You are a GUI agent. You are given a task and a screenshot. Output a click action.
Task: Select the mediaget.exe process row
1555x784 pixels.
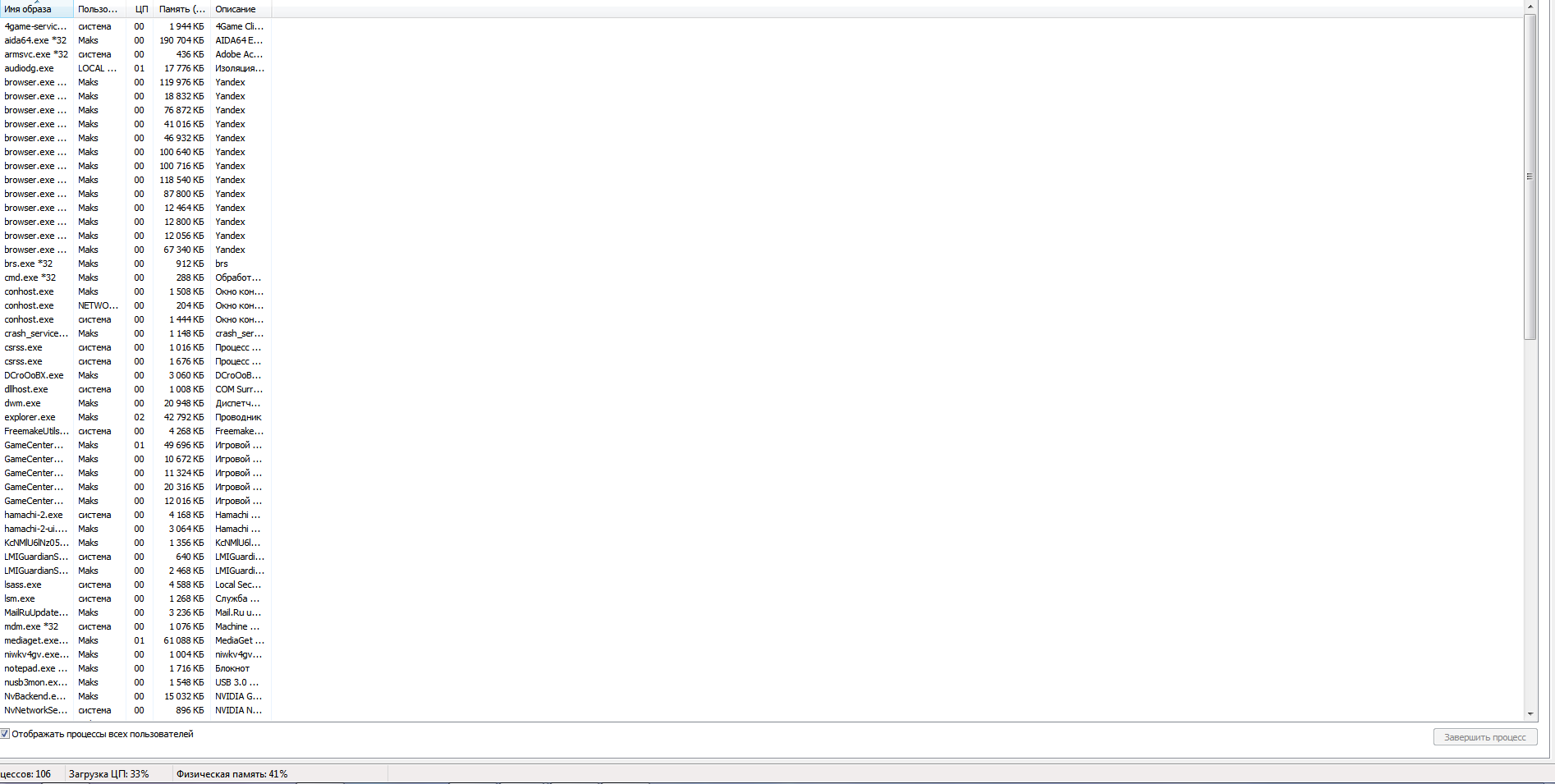pos(135,640)
